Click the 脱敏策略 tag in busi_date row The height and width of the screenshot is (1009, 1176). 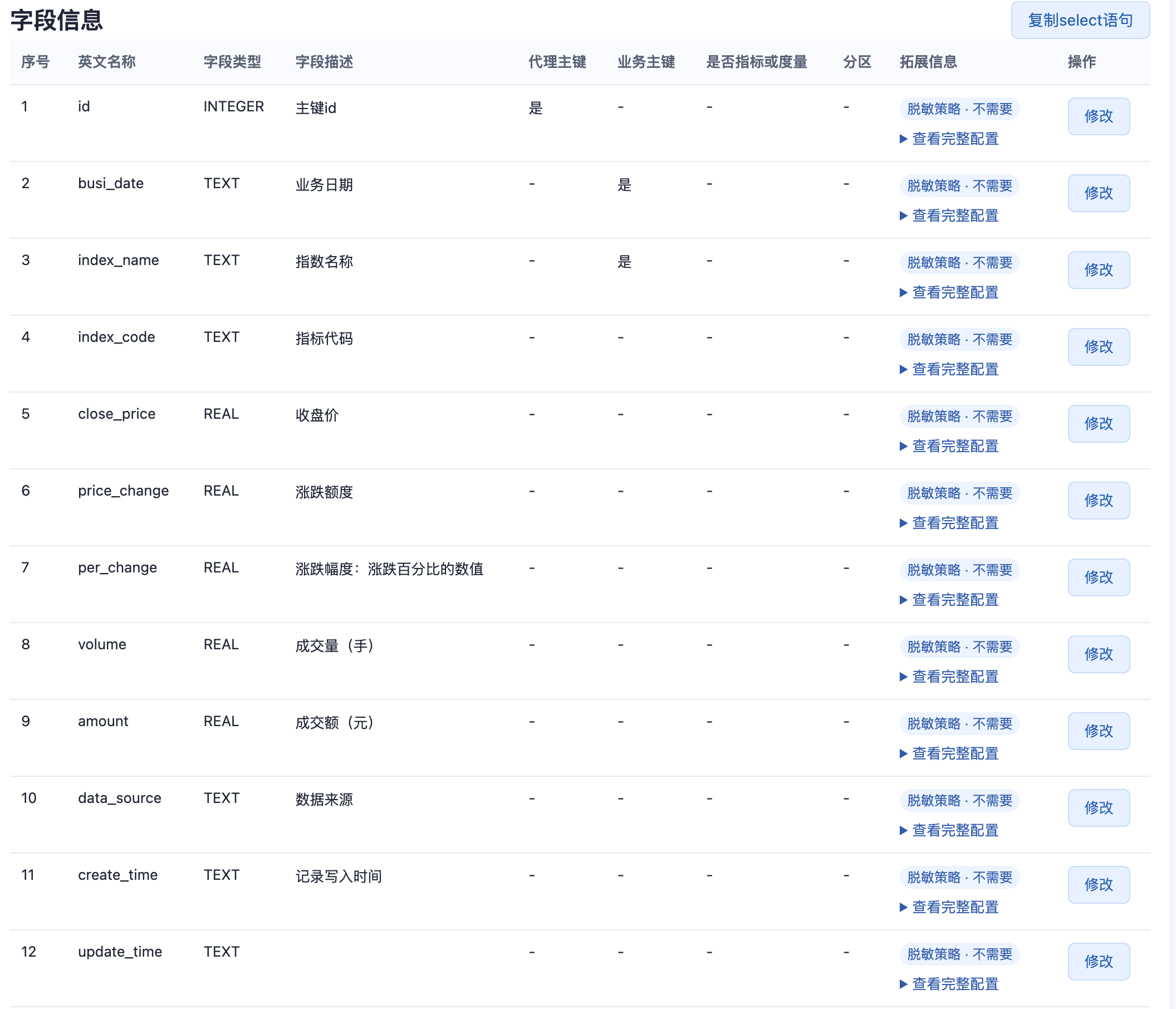point(960,185)
